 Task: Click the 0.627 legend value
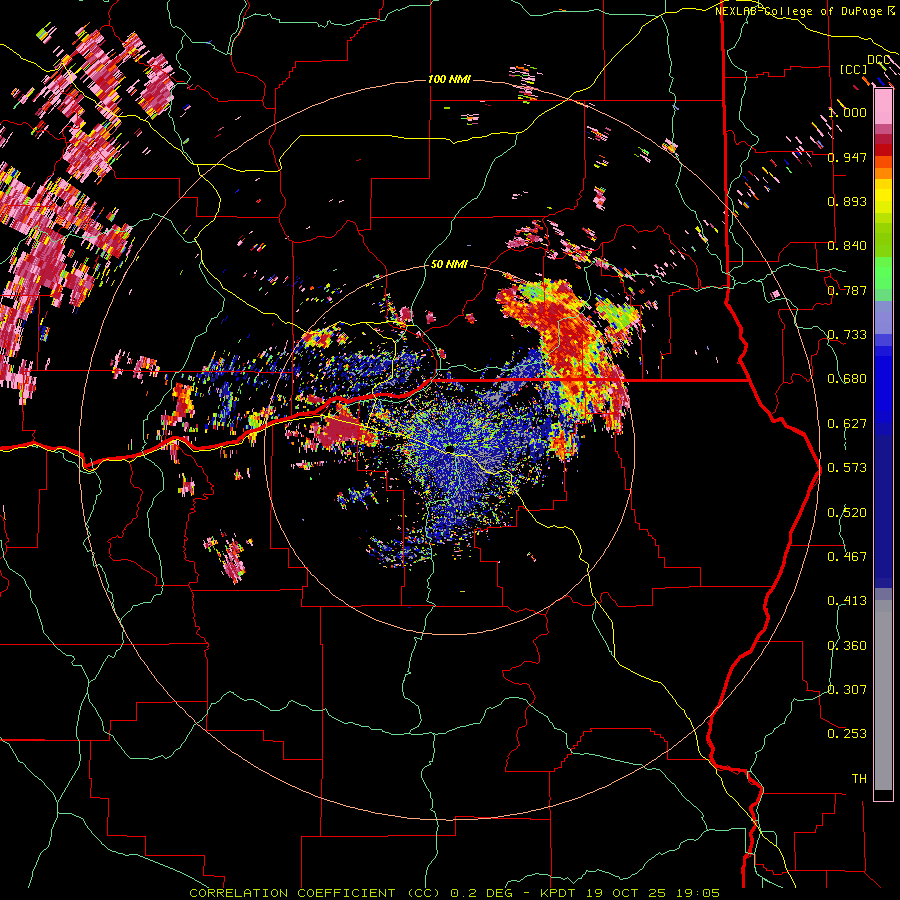[x=847, y=424]
